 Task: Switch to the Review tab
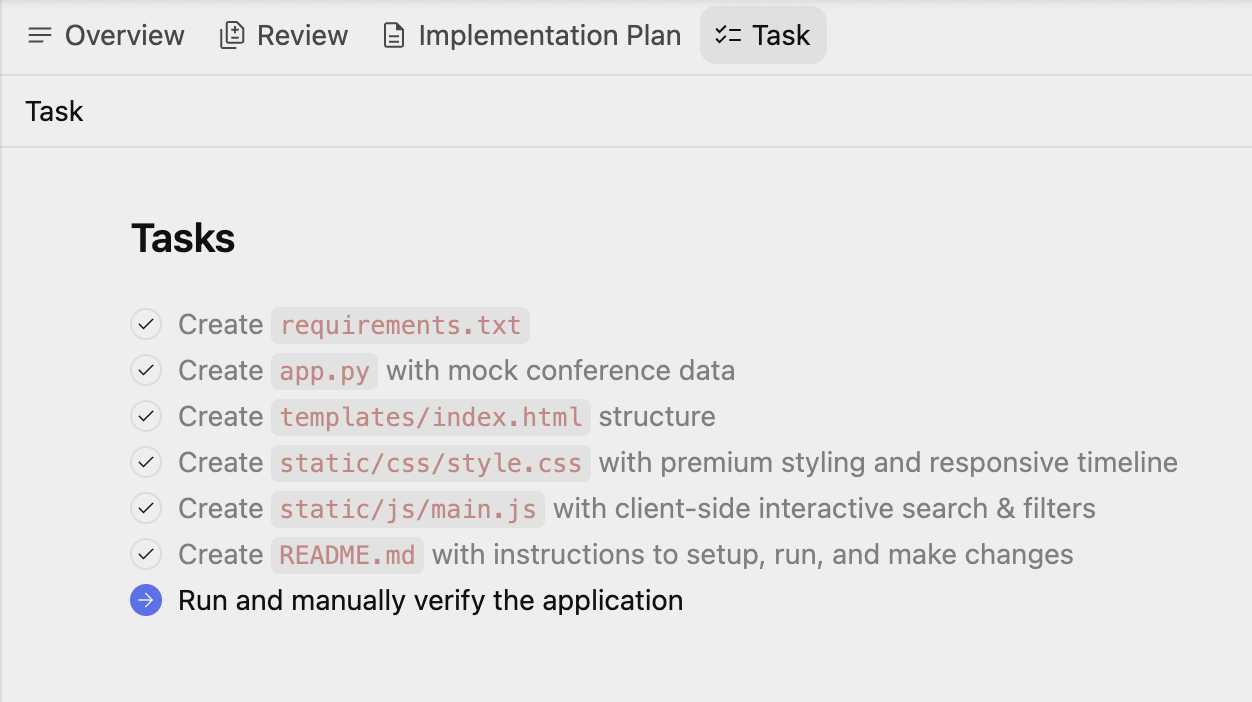point(284,35)
